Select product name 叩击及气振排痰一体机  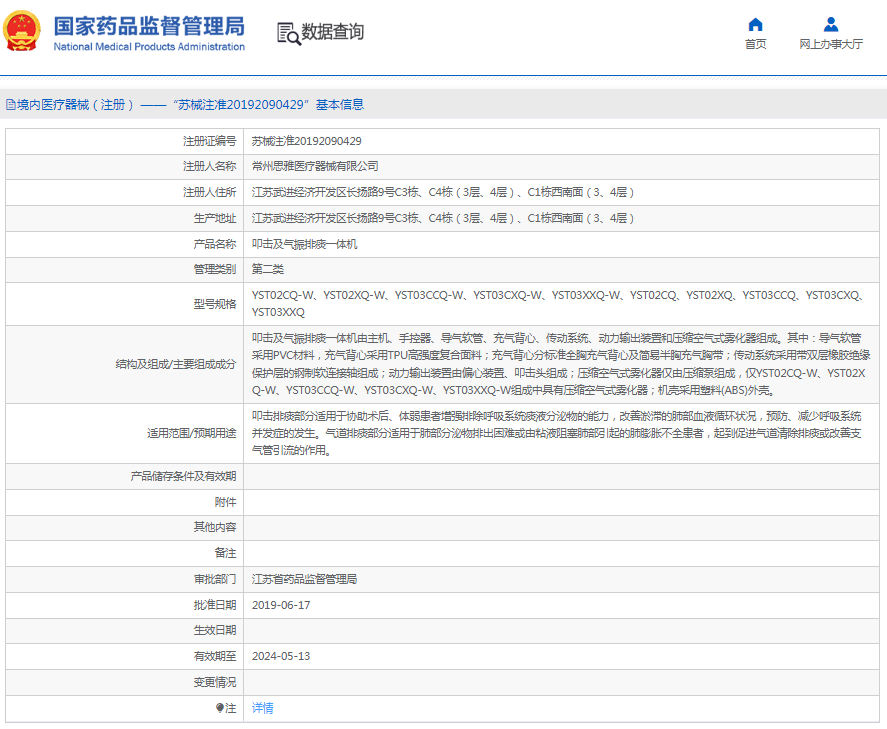tap(305, 244)
